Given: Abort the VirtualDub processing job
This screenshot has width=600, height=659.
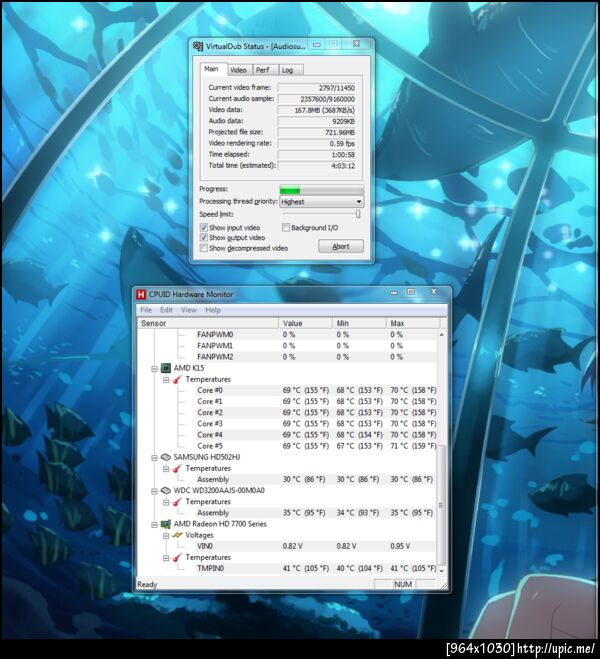Looking at the screenshot, I should pos(341,246).
